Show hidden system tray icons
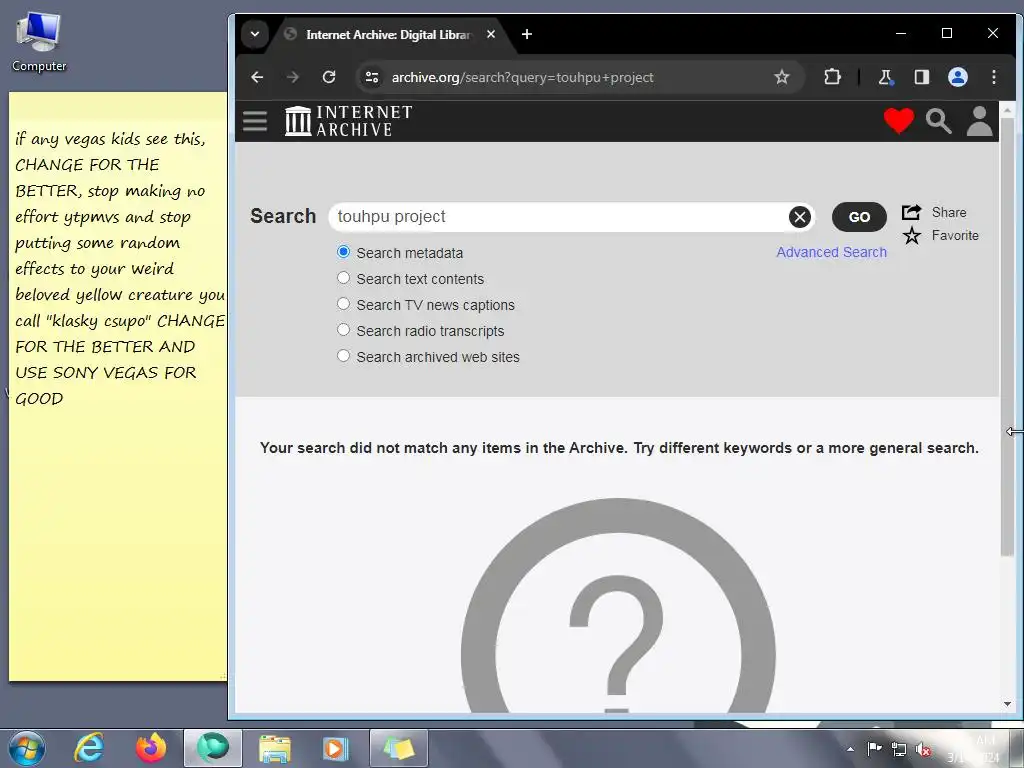 (850, 749)
